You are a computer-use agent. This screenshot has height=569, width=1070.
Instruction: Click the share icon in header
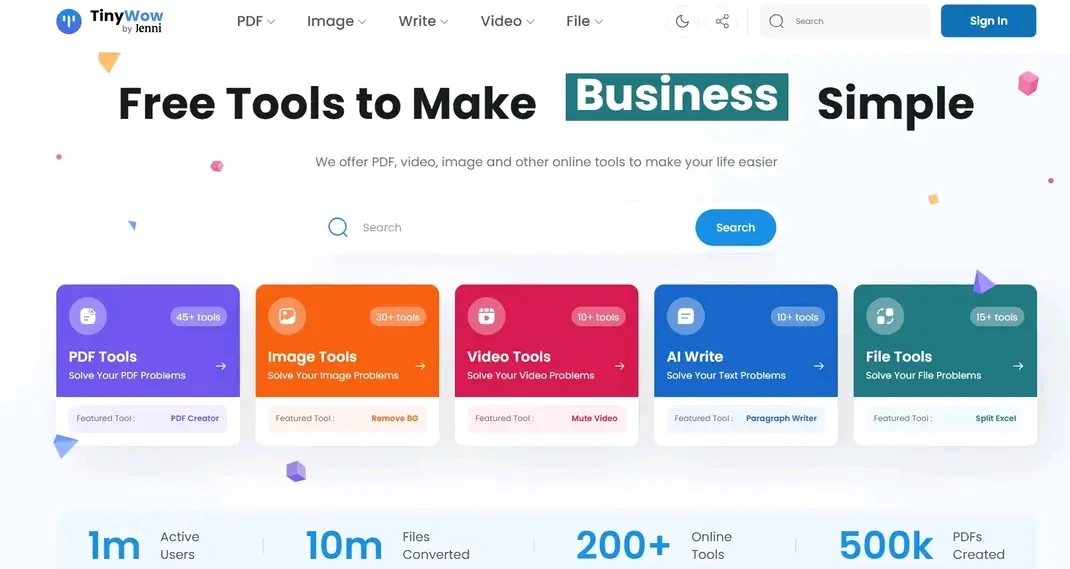click(x=722, y=21)
